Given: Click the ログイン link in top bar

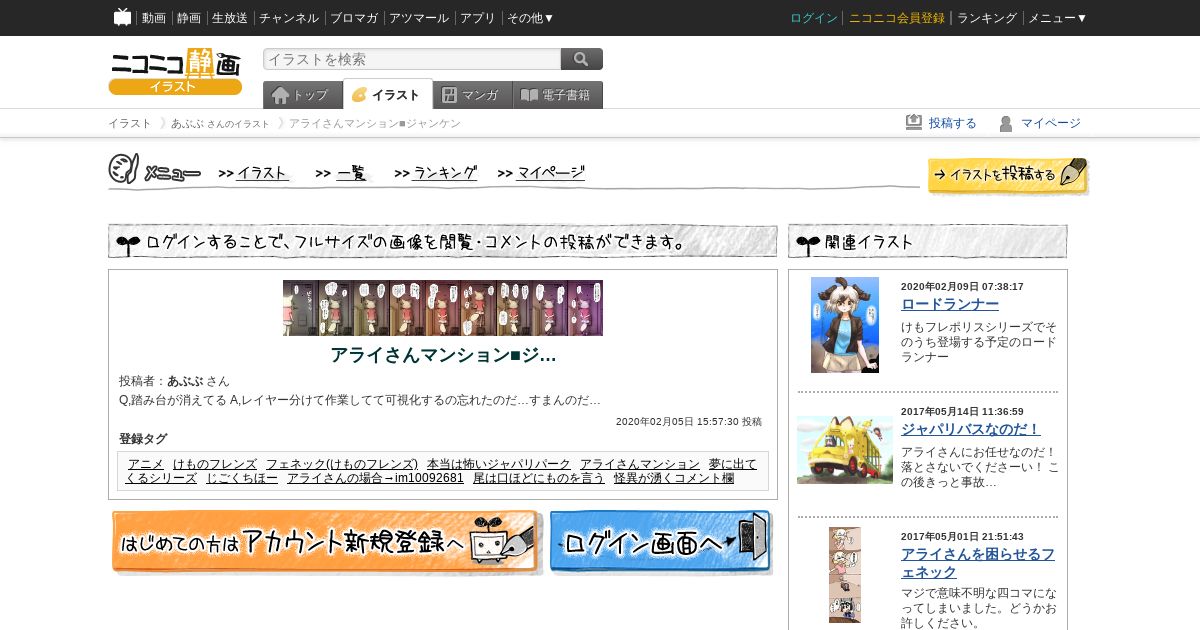Looking at the screenshot, I should pos(814,18).
